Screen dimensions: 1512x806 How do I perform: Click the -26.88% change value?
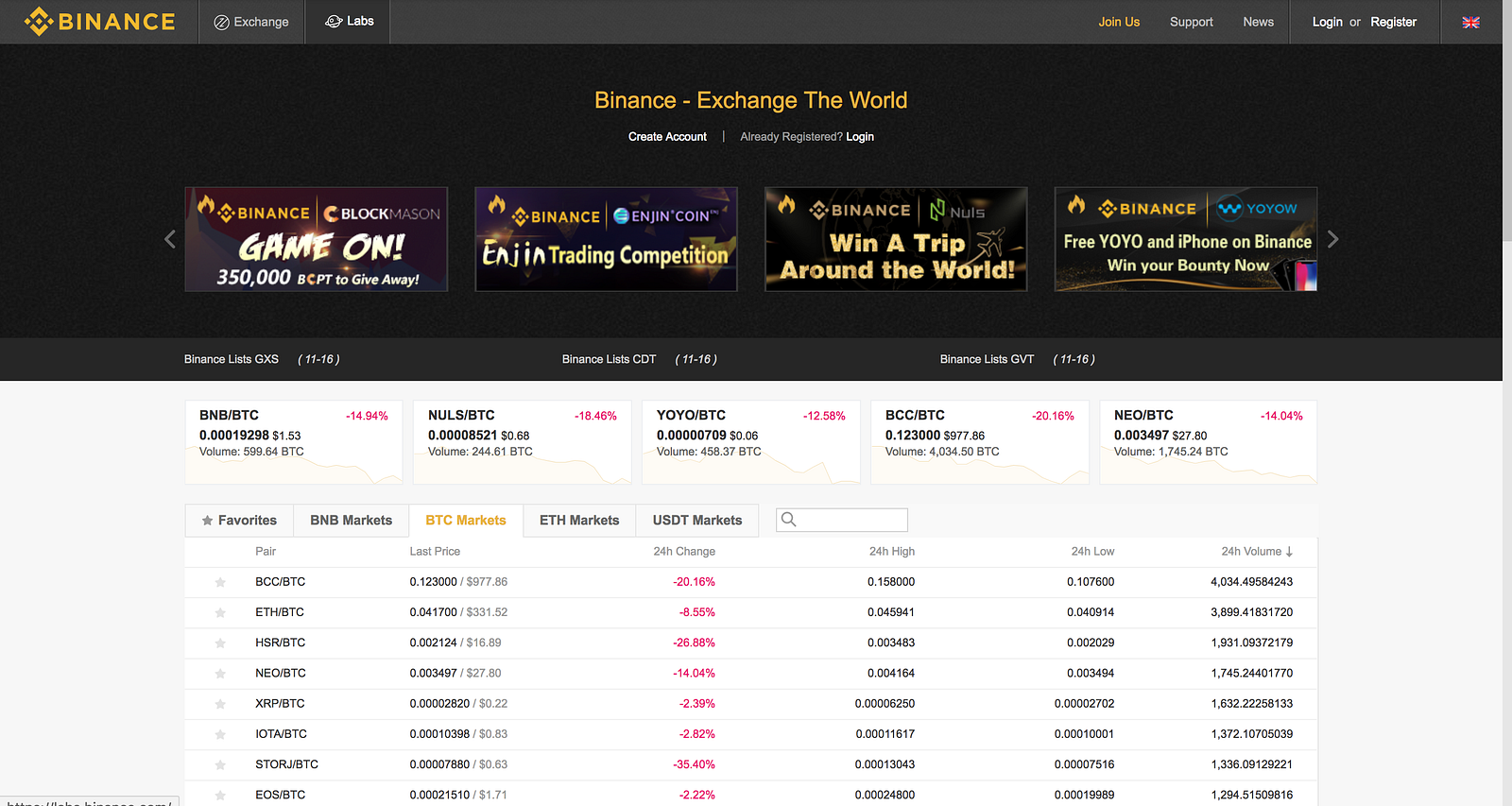(x=695, y=643)
